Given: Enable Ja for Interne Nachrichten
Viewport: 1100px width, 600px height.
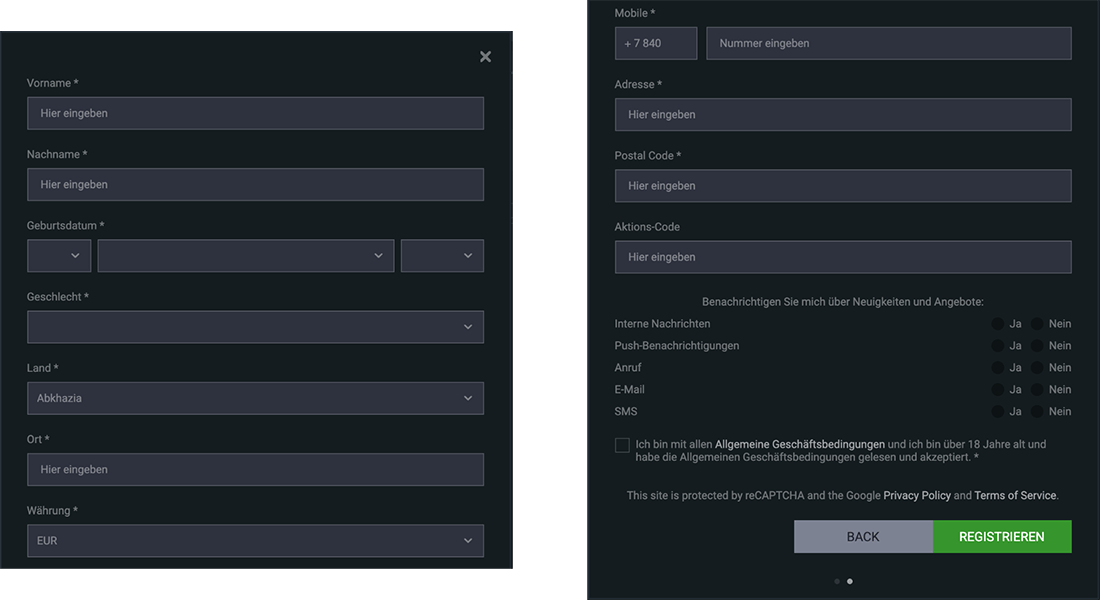Looking at the screenshot, I should coord(997,323).
